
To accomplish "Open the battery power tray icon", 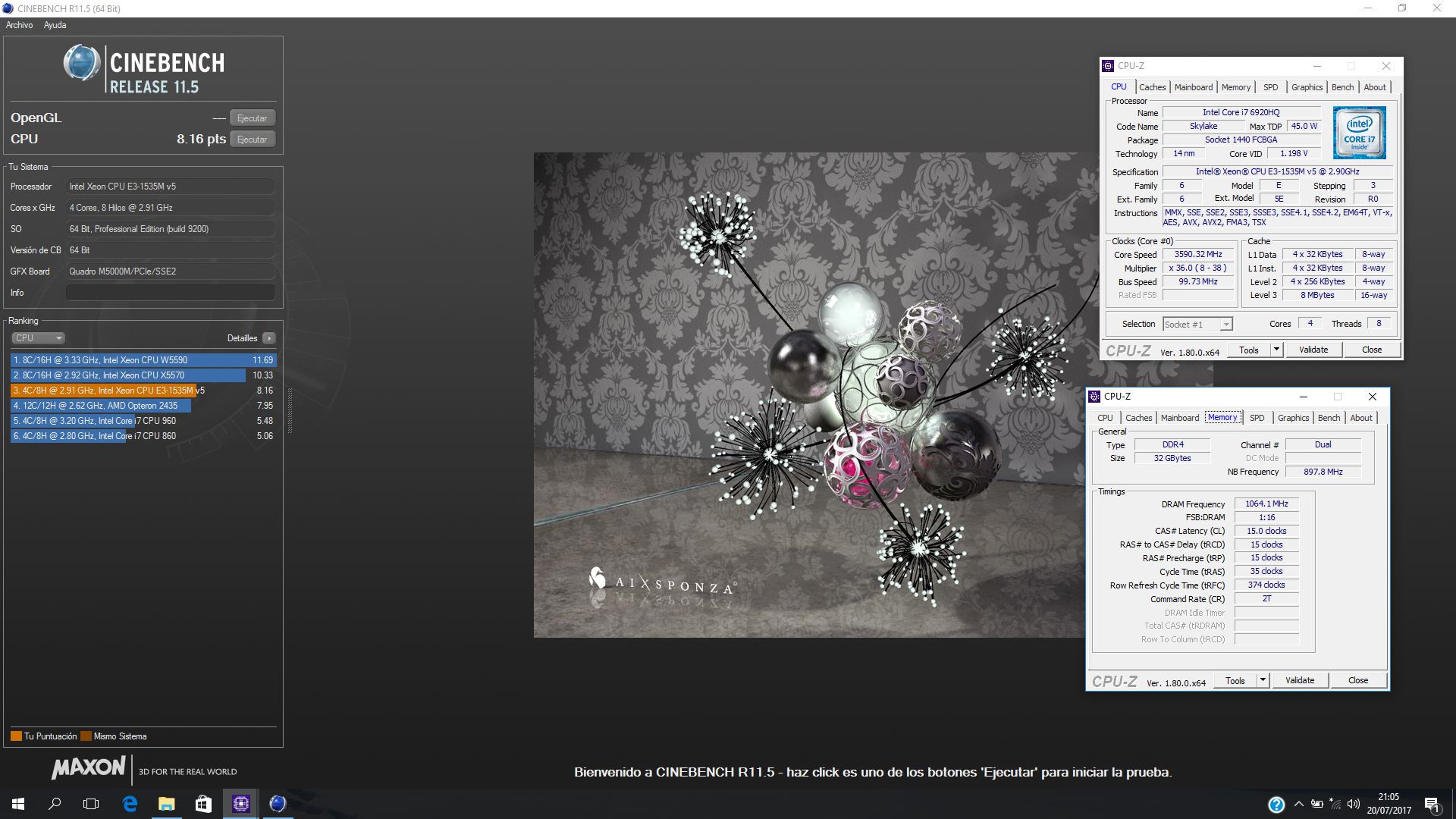I will 1317,805.
